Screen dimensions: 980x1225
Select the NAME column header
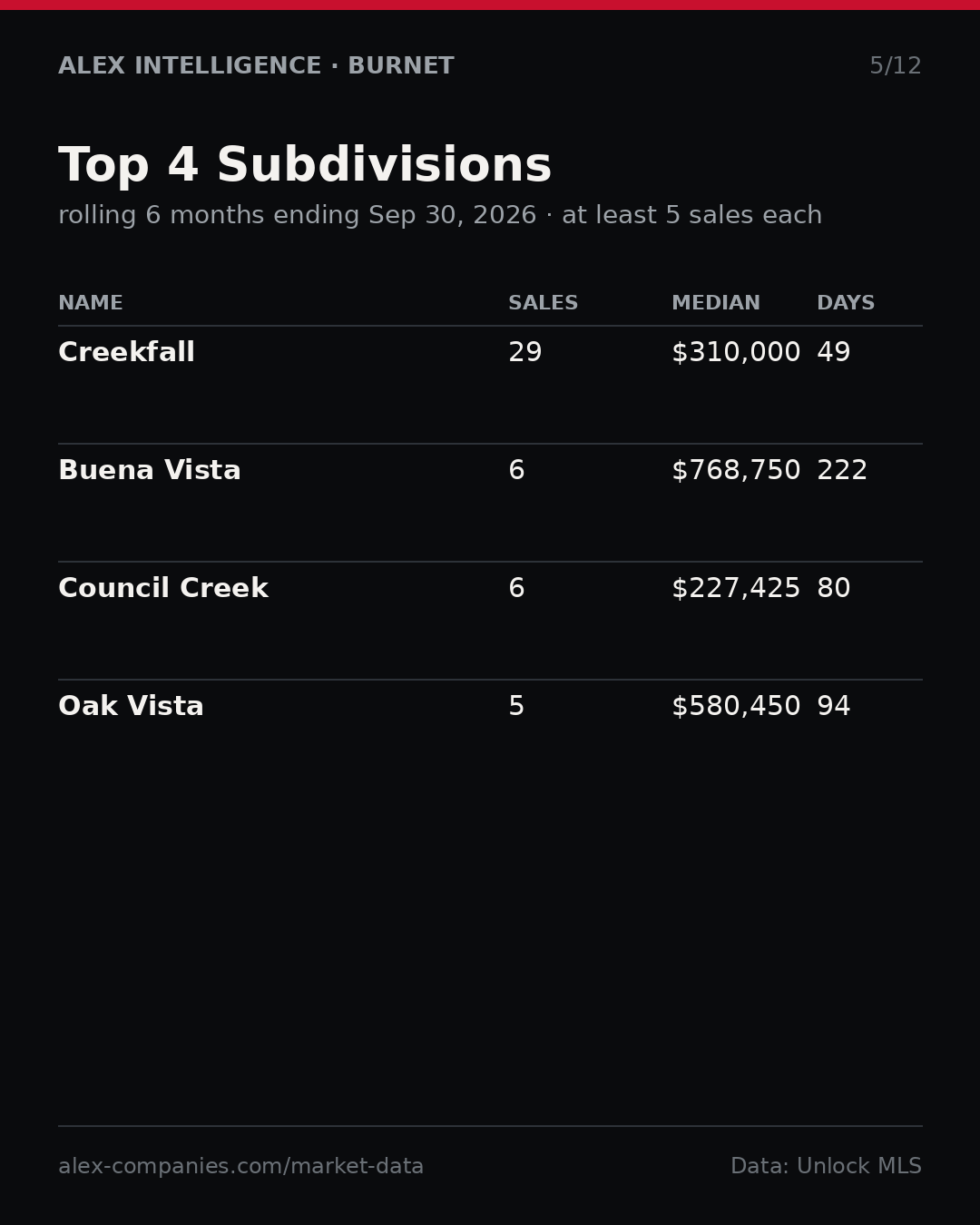(91, 304)
